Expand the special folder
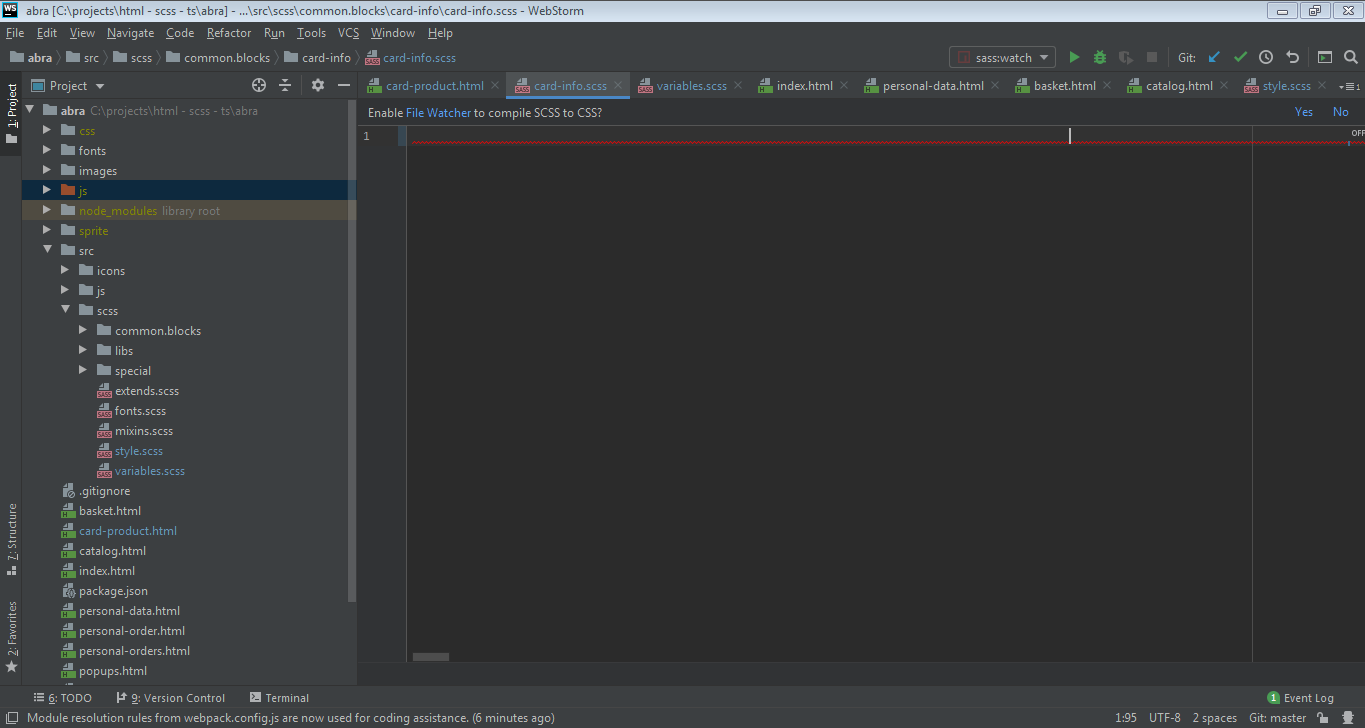This screenshot has height=728, width=1365. coord(83,371)
